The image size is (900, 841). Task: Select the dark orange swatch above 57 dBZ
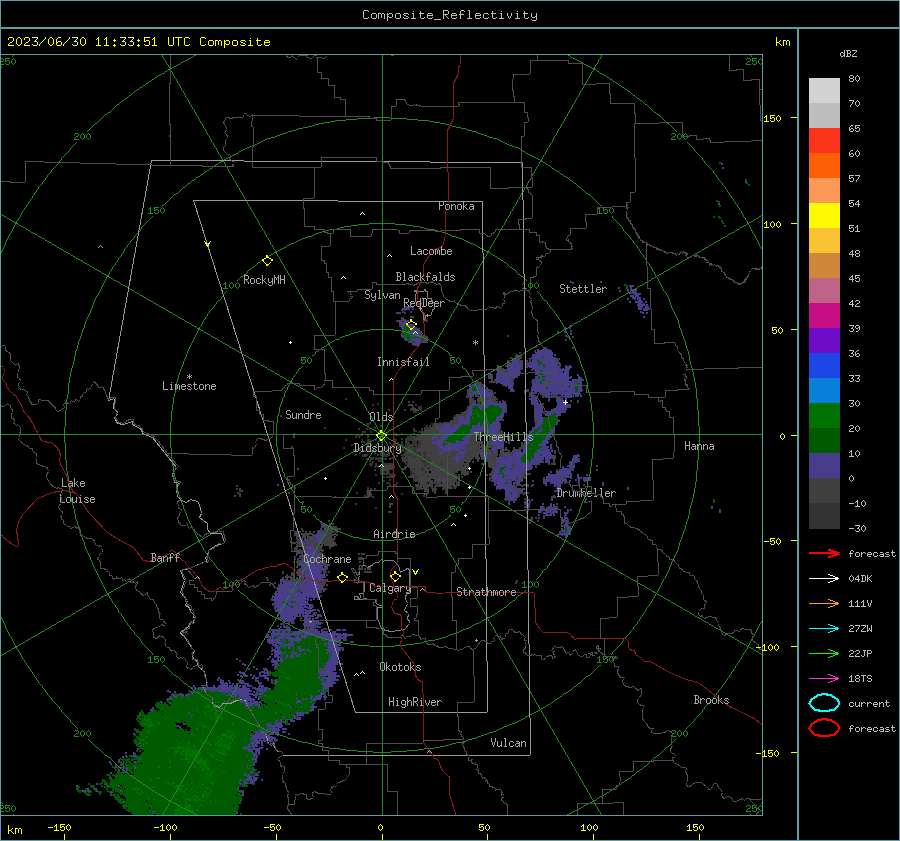point(824,165)
